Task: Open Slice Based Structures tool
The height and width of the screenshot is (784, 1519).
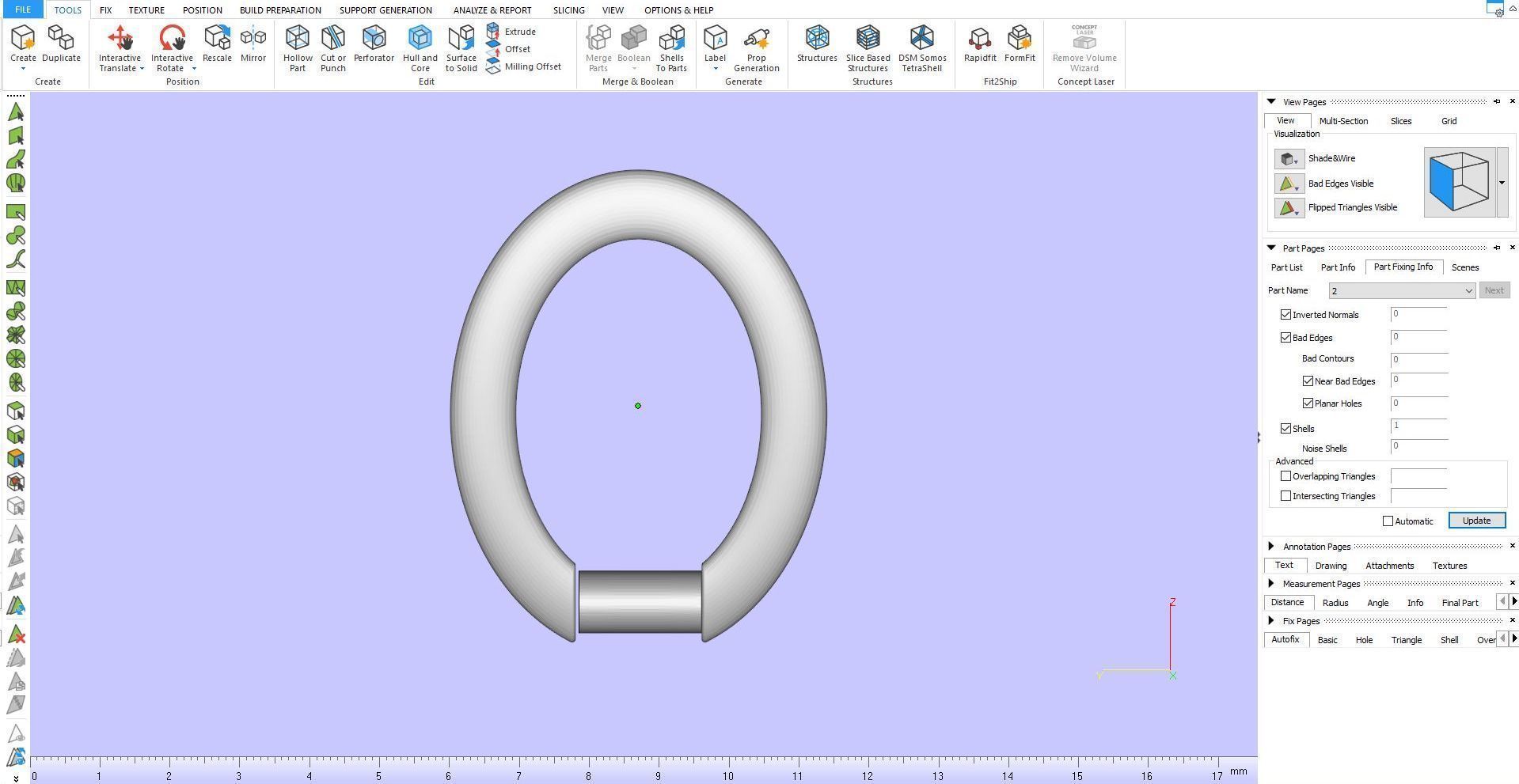Action: click(868, 48)
